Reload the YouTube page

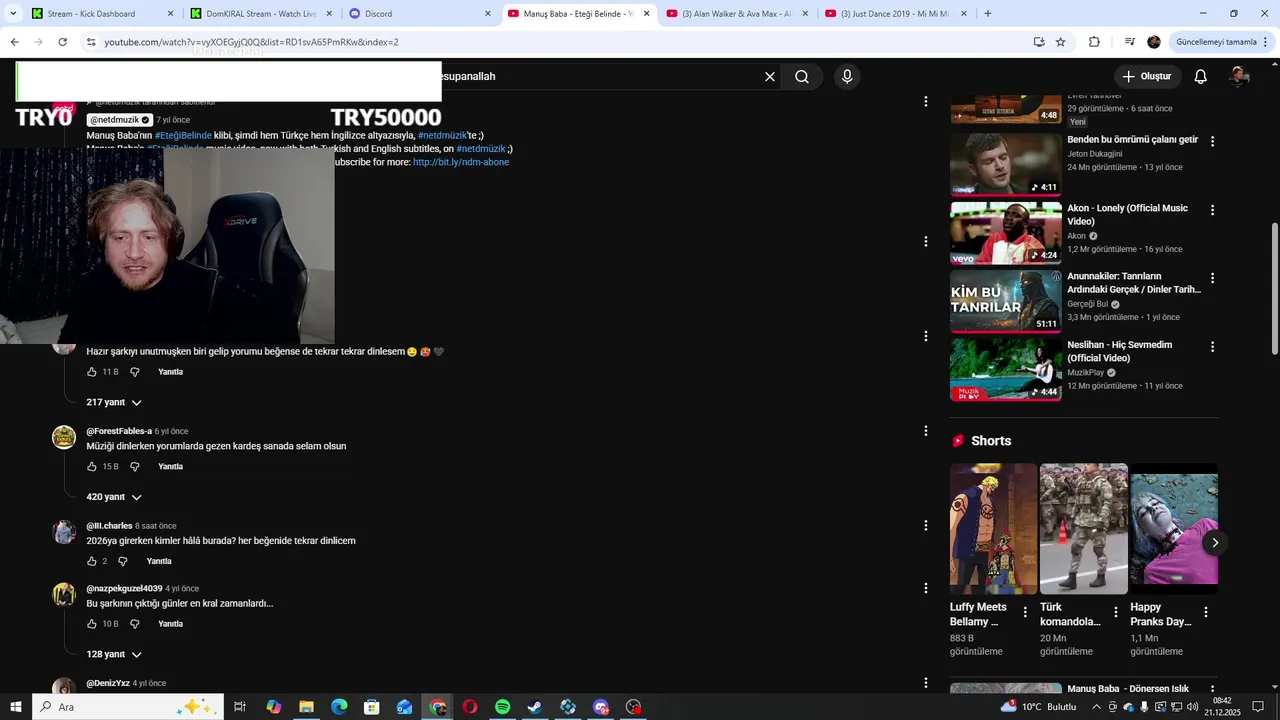click(63, 42)
